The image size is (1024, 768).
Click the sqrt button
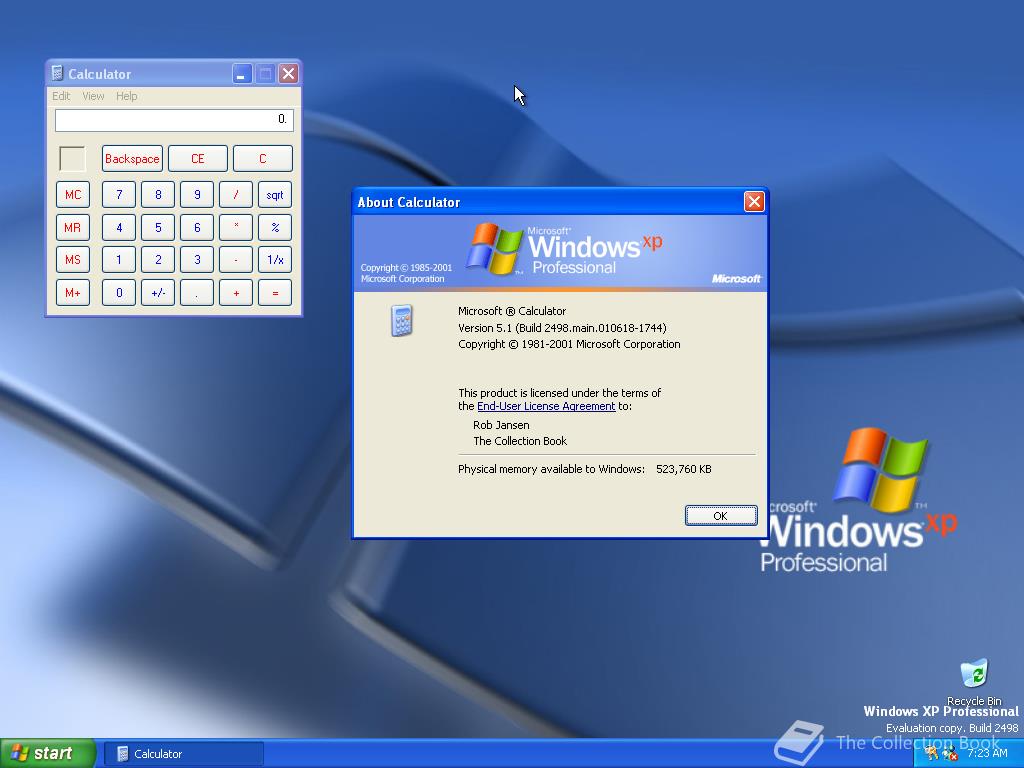point(275,195)
